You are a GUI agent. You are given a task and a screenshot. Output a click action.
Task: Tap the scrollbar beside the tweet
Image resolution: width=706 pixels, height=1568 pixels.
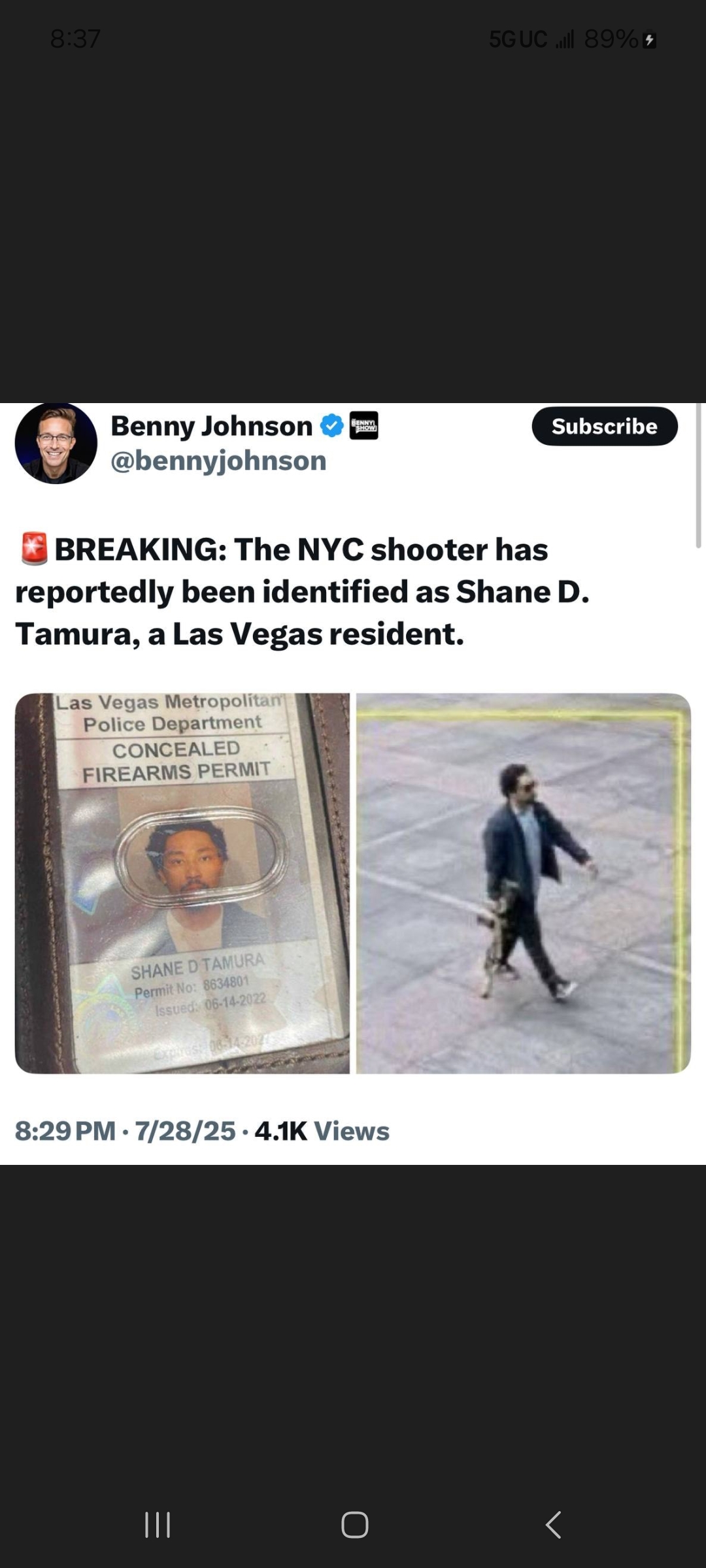698,475
